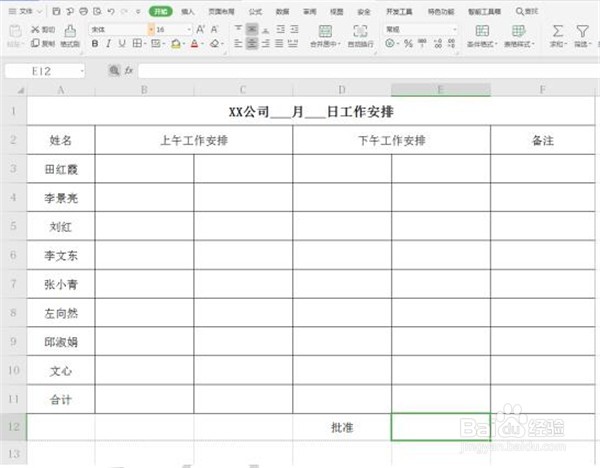This screenshot has height=468, width=600.
Task: Click distributed alignment icon
Action: (293, 44)
